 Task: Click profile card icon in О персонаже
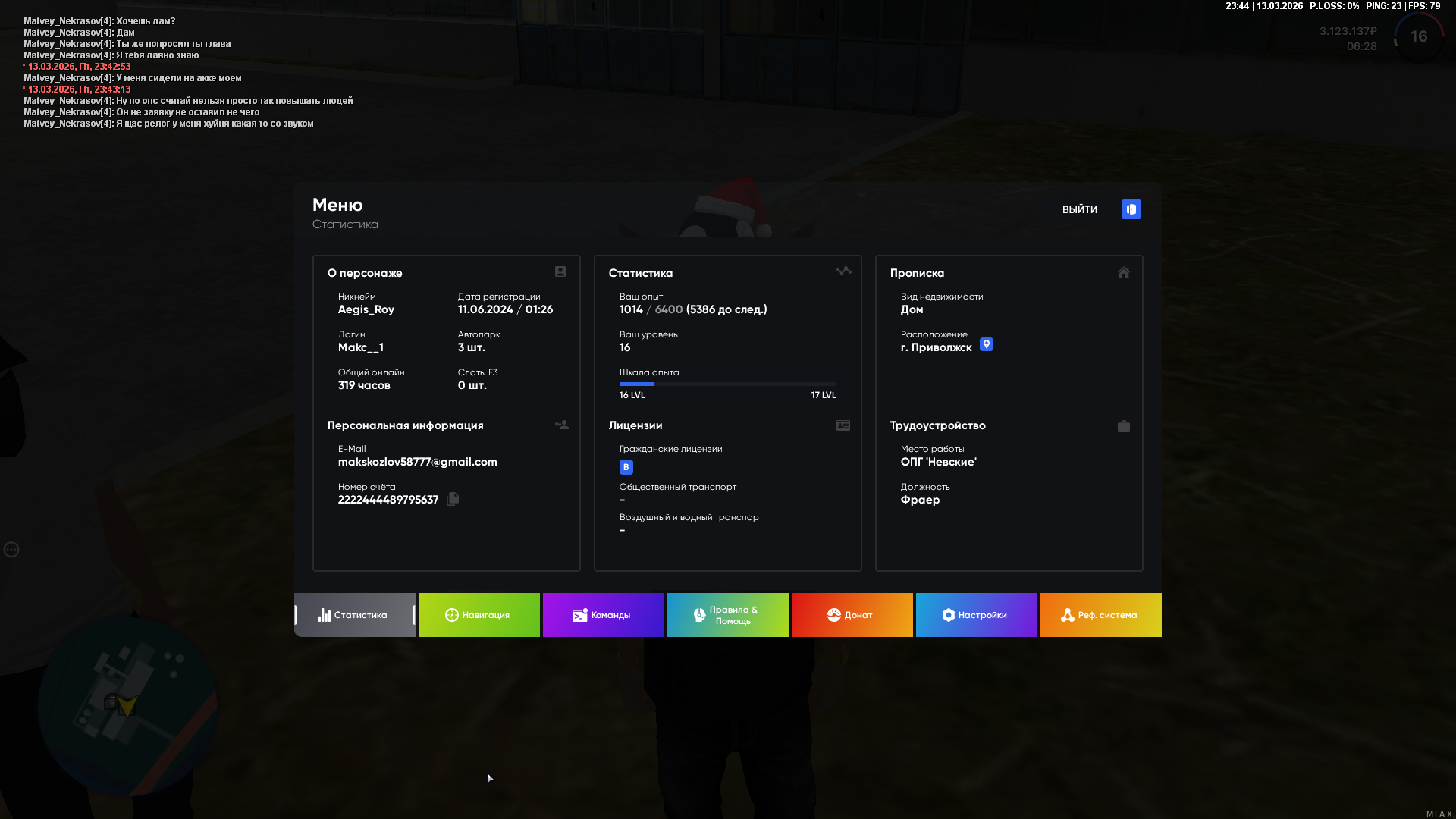tap(560, 271)
